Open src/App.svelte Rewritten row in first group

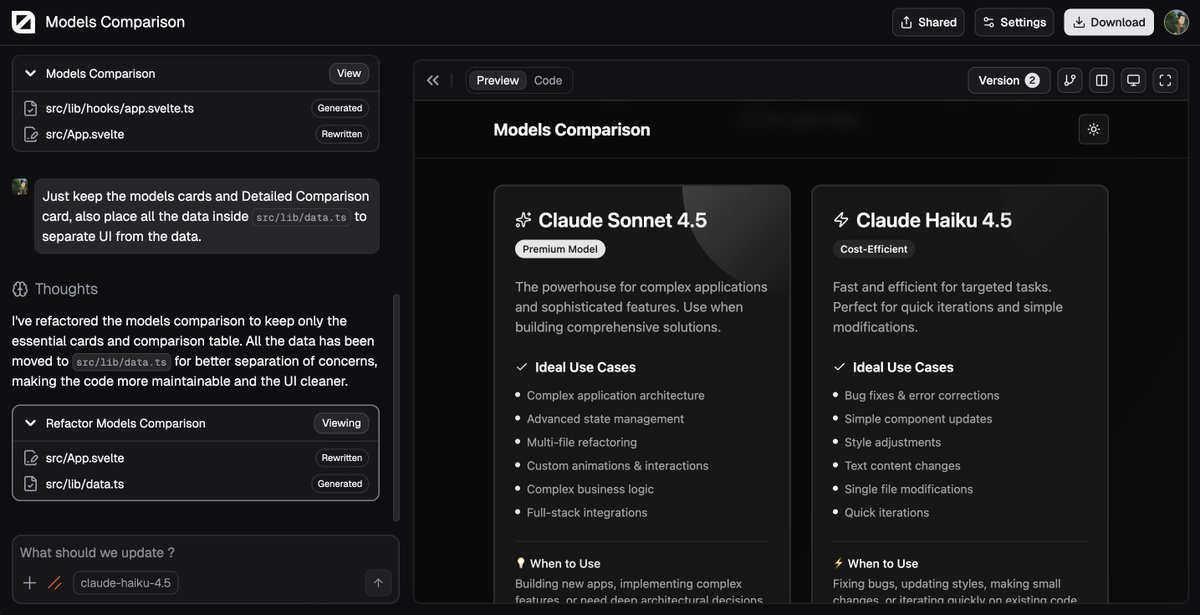(195, 134)
